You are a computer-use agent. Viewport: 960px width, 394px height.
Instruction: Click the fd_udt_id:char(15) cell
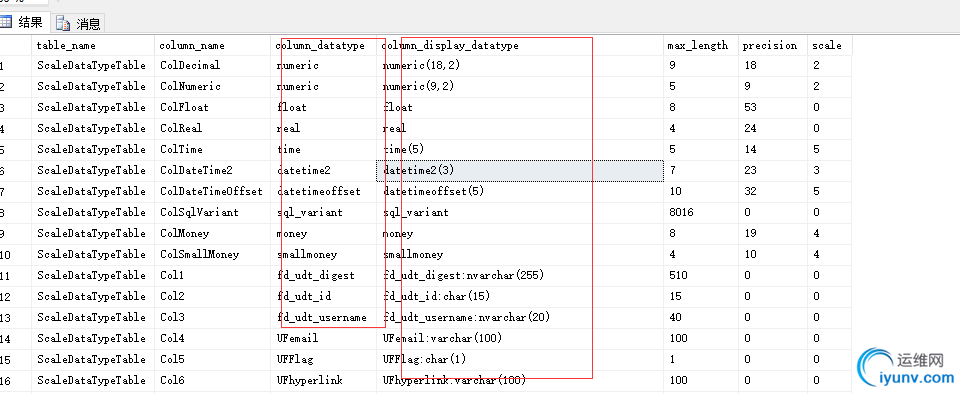point(520,296)
